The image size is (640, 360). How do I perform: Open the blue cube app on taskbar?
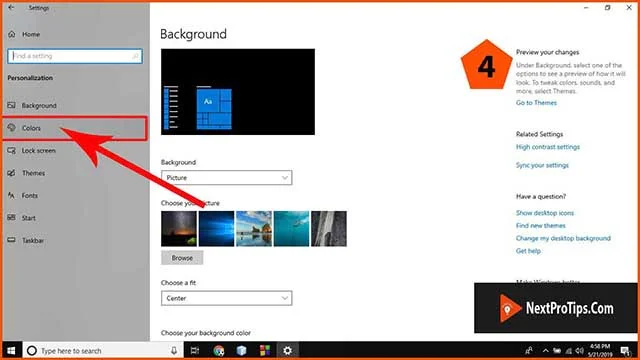point(242,351)
